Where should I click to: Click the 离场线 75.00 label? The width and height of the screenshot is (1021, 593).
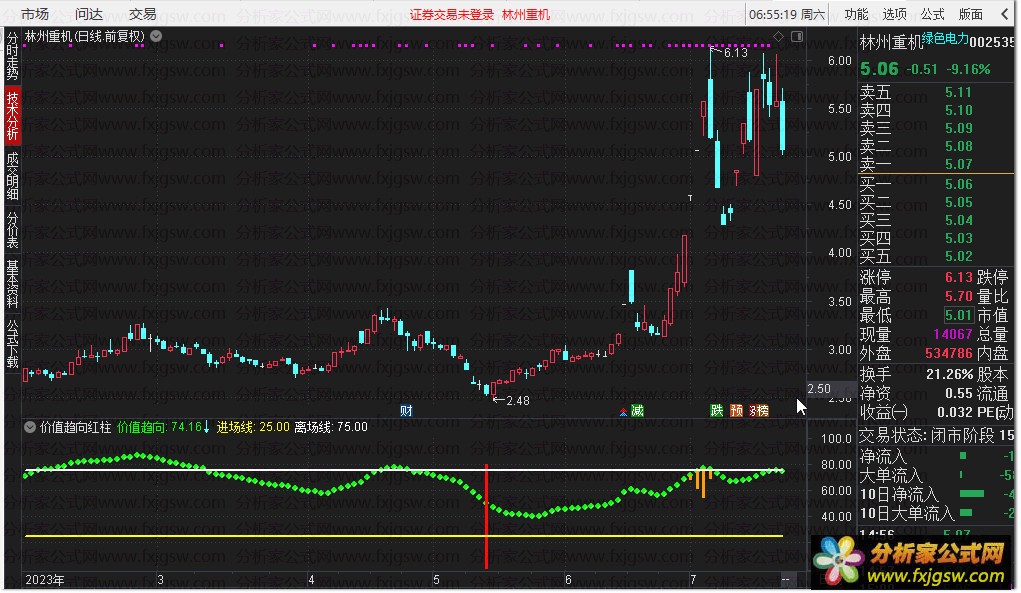331,427
